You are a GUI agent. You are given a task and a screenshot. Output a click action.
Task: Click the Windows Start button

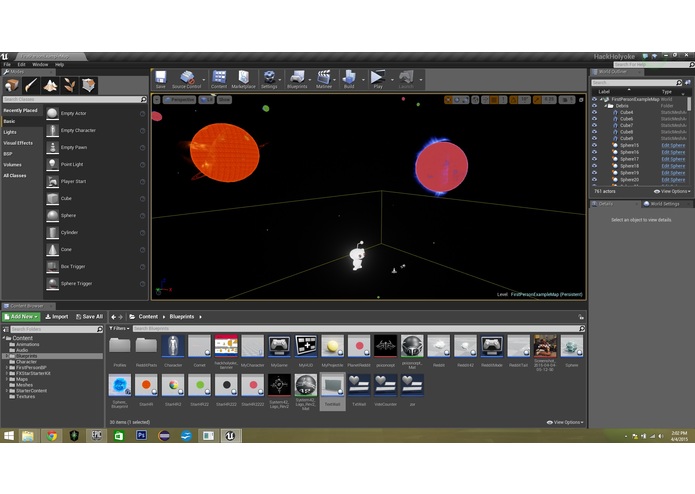pos(8,436)
